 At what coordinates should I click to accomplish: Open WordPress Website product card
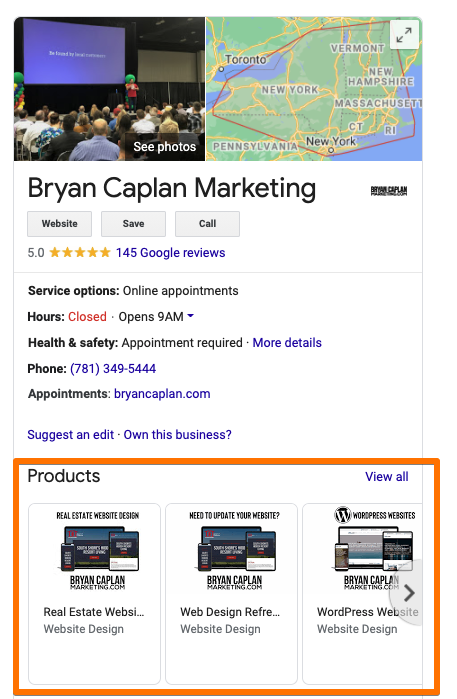click(362, 594)
